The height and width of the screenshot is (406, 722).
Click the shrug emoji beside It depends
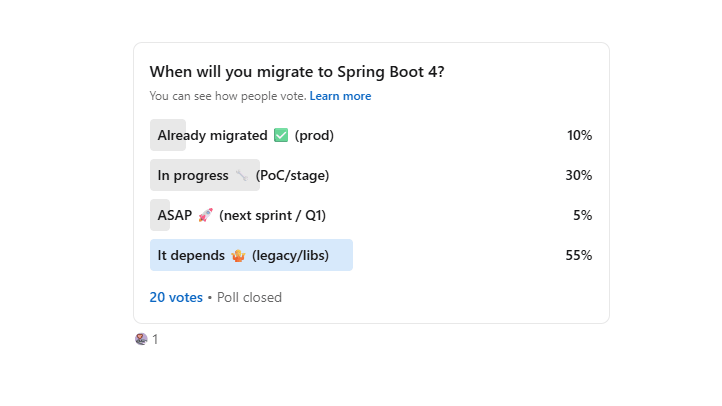click(238, 255)
